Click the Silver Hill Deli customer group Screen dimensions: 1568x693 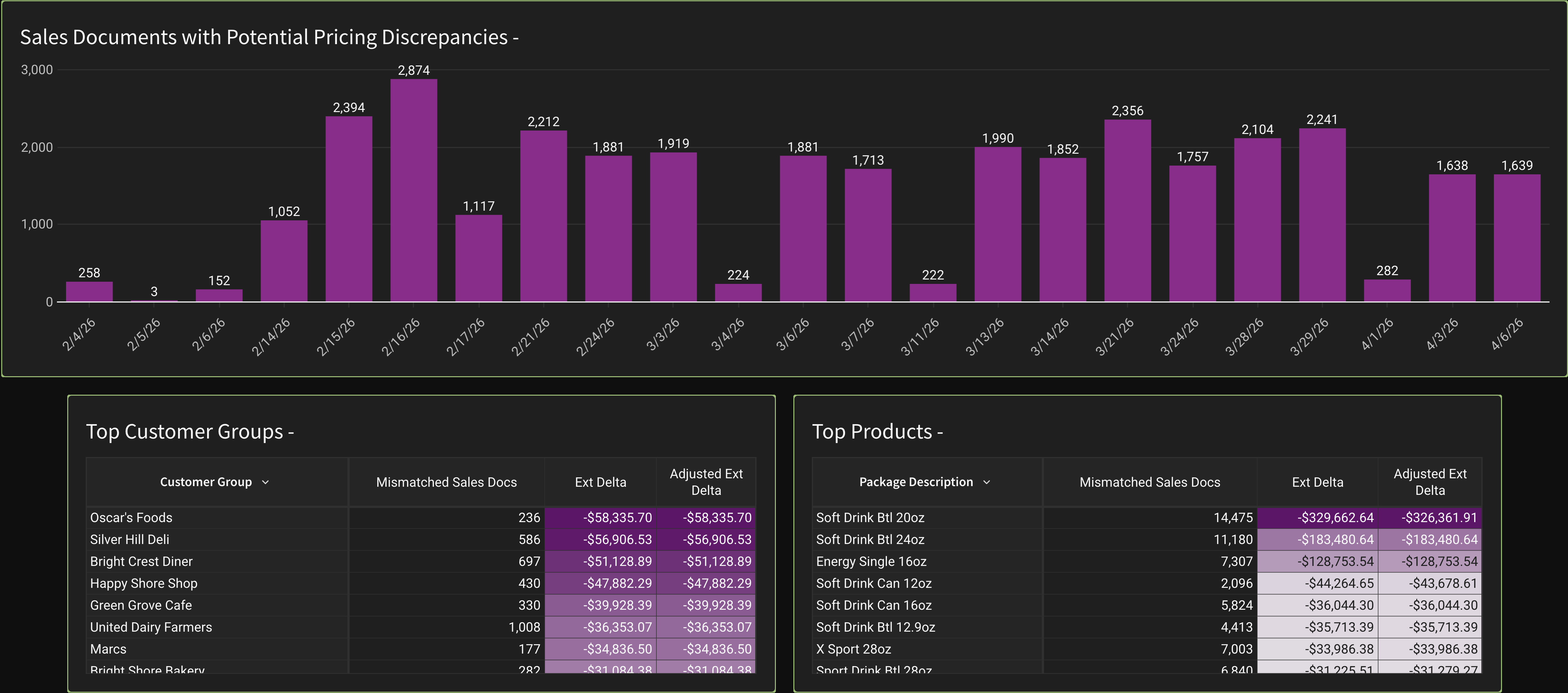pos(130,540)
